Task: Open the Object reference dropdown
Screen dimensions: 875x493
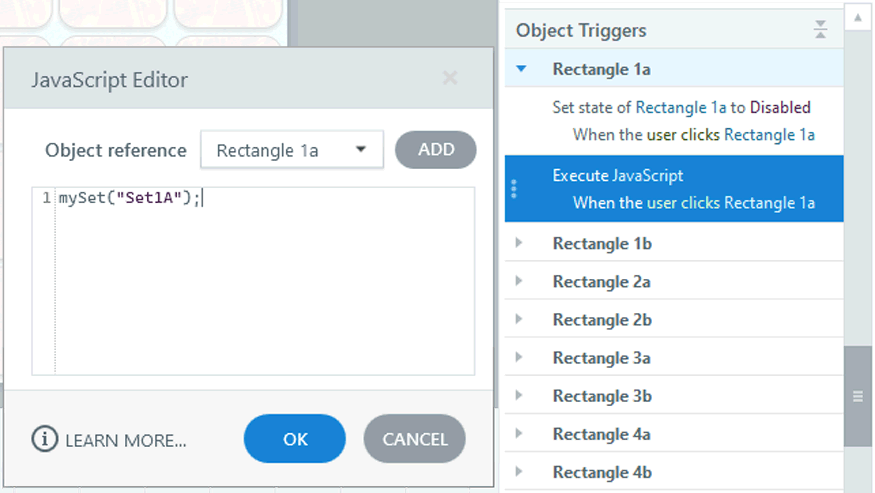Action: click(292, 150)
